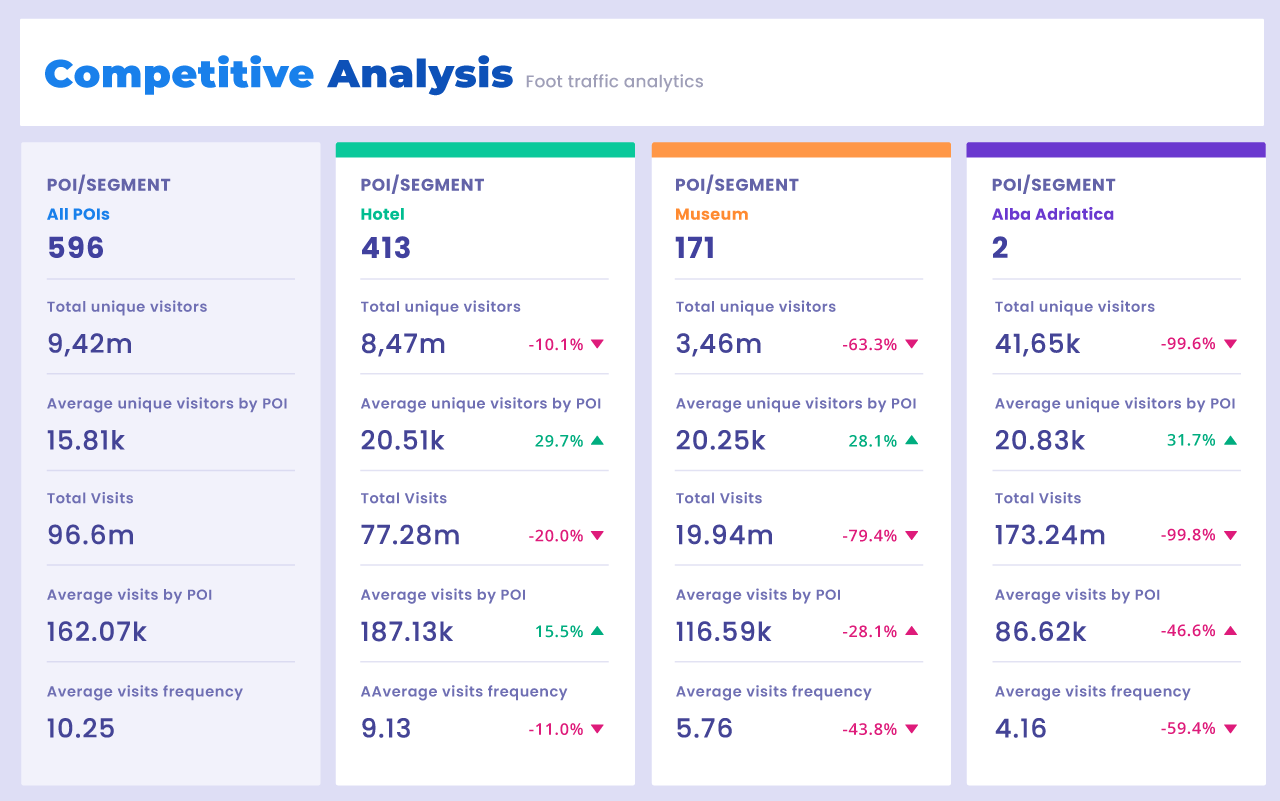Click the green up arrow beside Hotel 29.7%

(597, 440)
